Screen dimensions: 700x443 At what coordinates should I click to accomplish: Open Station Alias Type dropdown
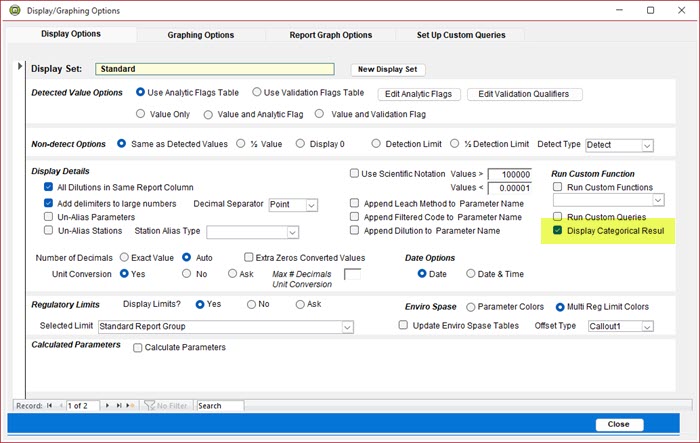[292, 232]
